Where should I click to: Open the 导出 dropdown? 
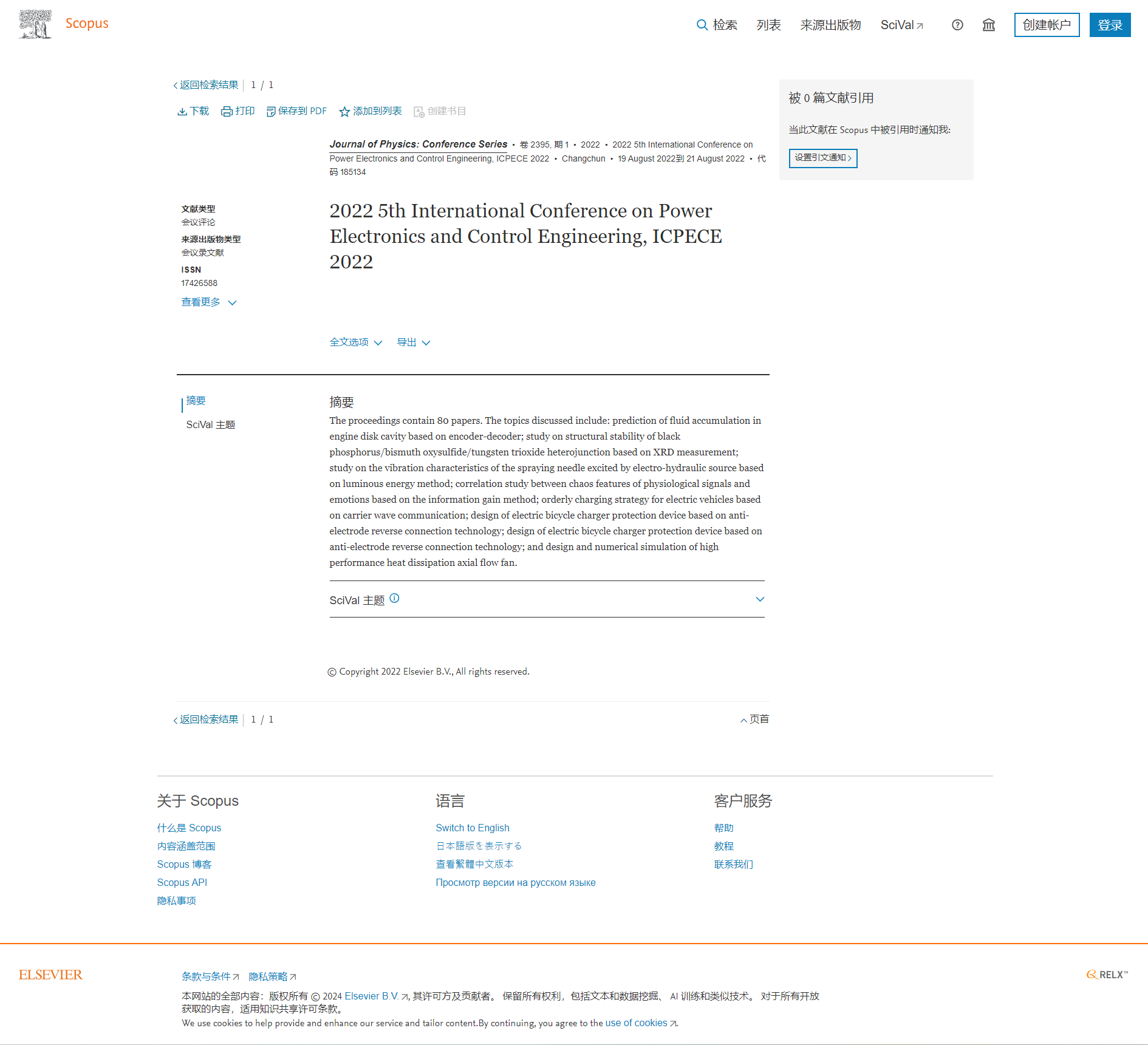click(414, 342)
